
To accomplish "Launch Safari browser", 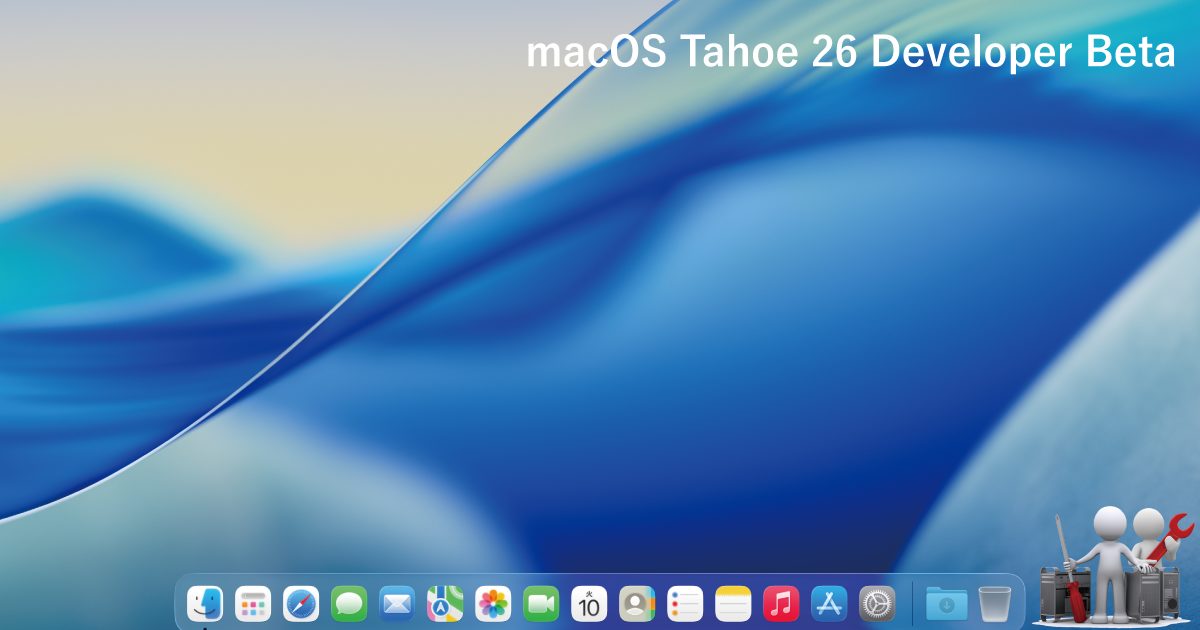I will pyautogui.click(x=300, y=603).
